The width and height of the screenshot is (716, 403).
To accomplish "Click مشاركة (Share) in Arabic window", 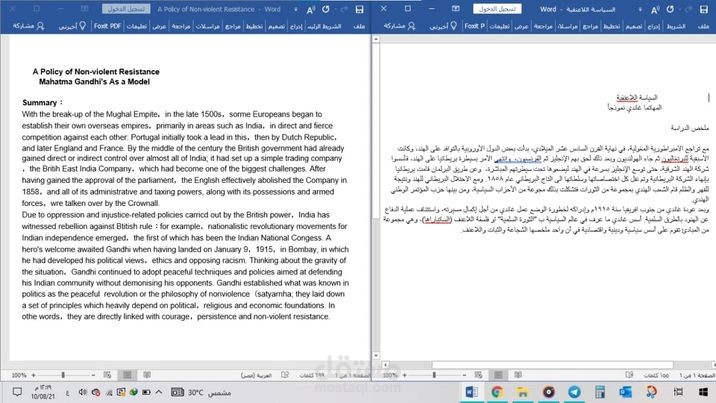I will coord(399,26).
